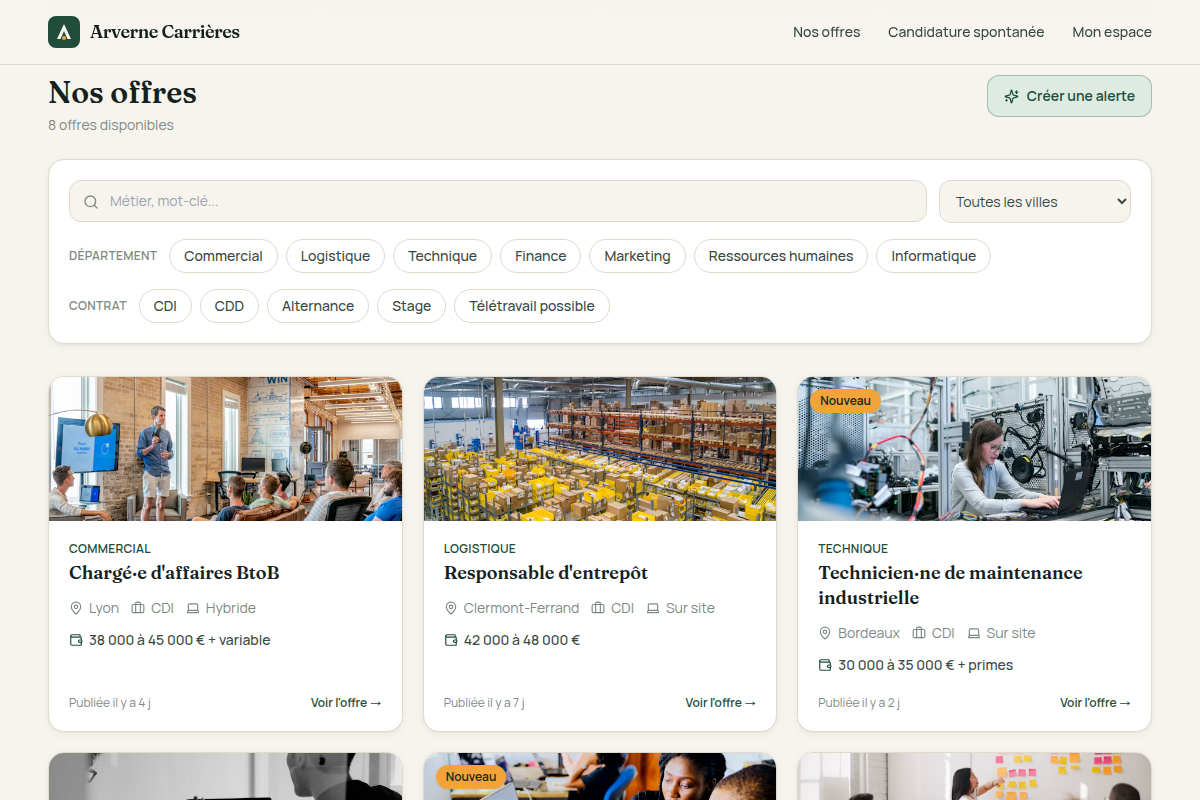Viewport: 1200px width, 800px height.
Task: Toggle the Commercial department filter
Action: tap(223, 256)
